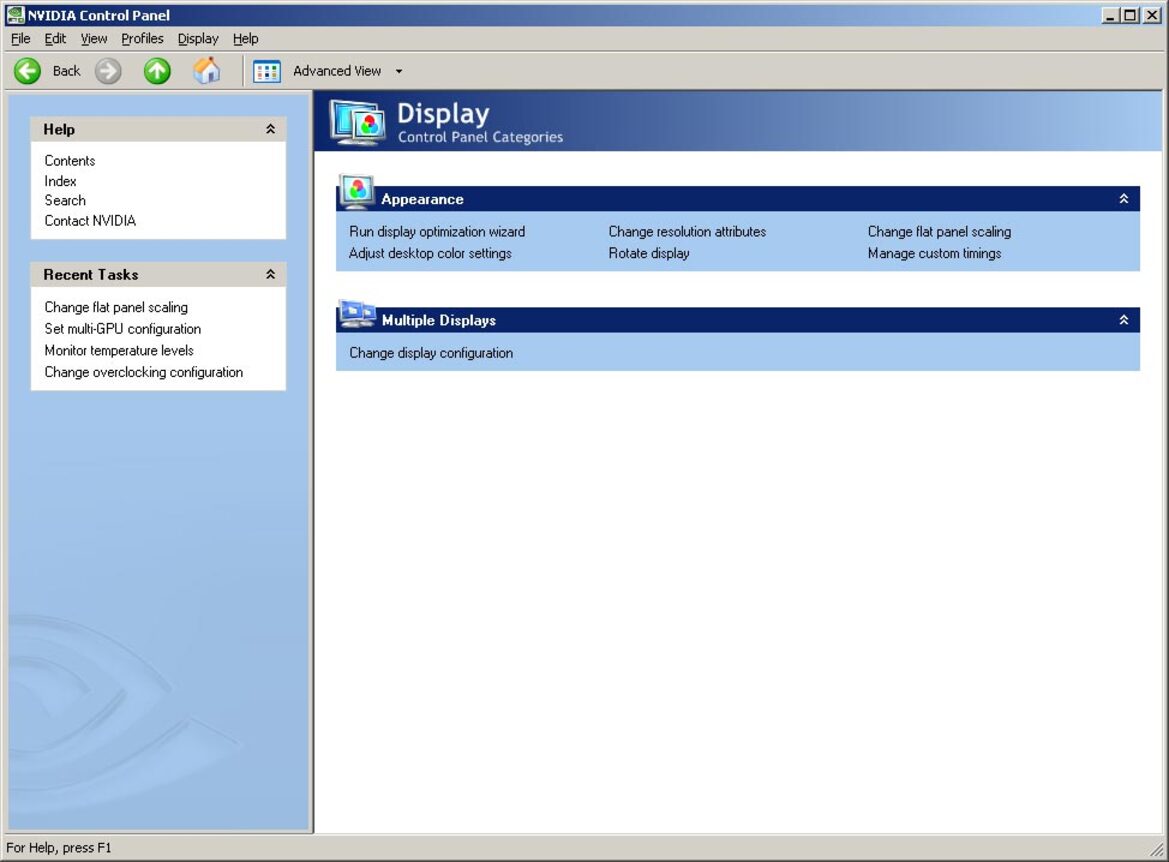Open Manage custom timings
Screen dimensions: 1169x862
pyautogui.click(x=934, y=254)
